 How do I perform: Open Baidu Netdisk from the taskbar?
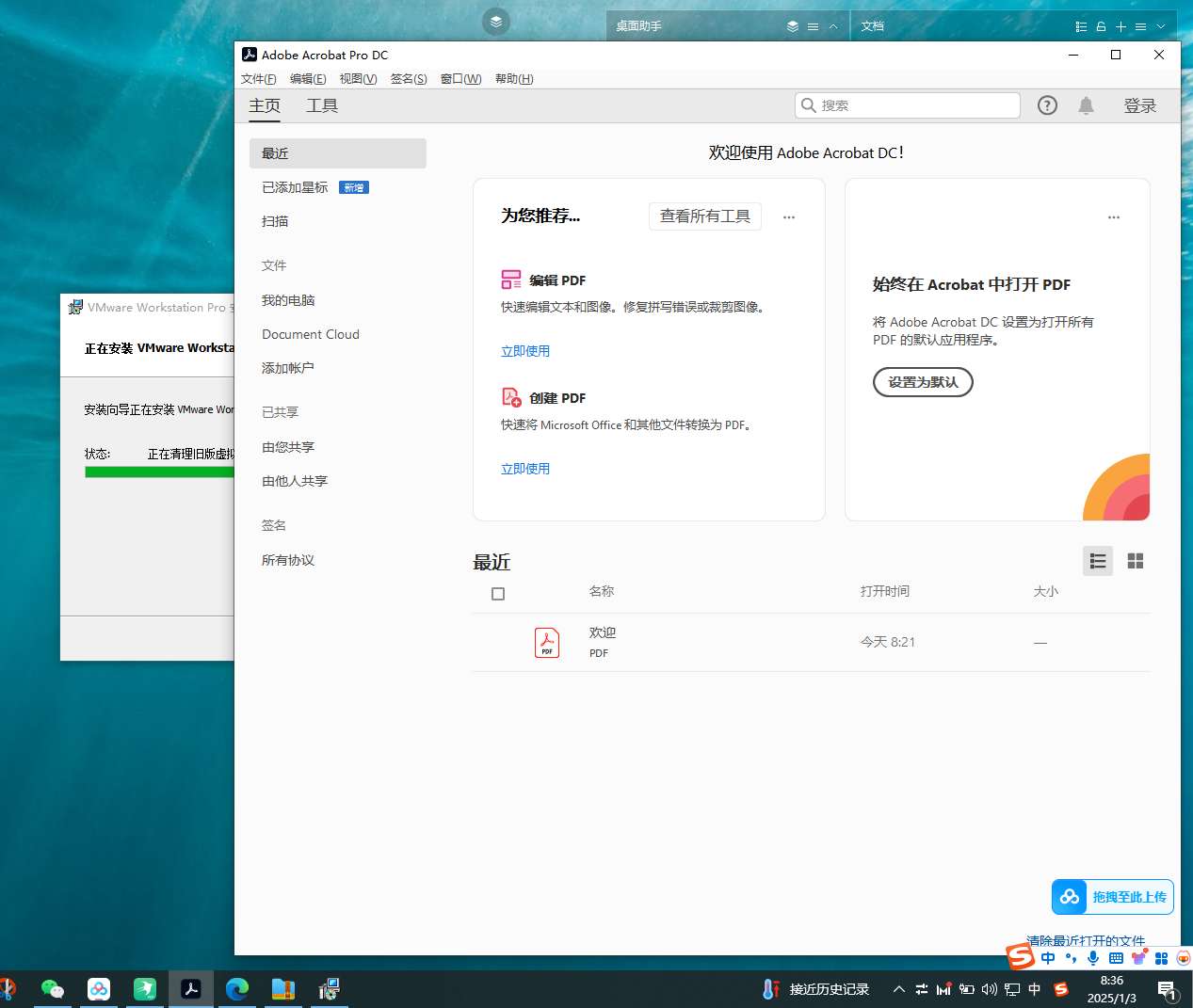99,989
